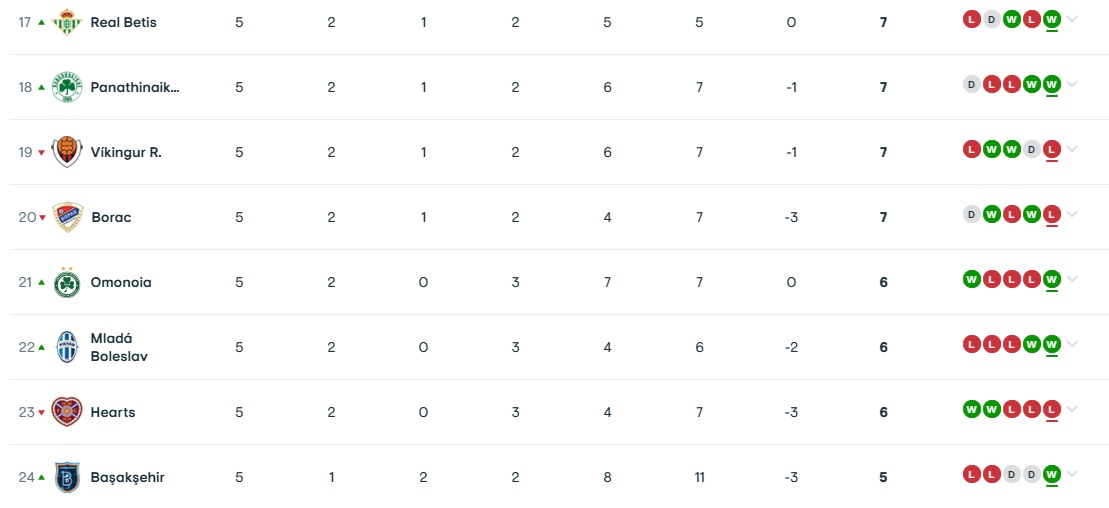This screenshot has height=508, width=1109.
Task: Click Panathinaikos' first D form badge
Action: pyautogui.click(x=972, y=84)
